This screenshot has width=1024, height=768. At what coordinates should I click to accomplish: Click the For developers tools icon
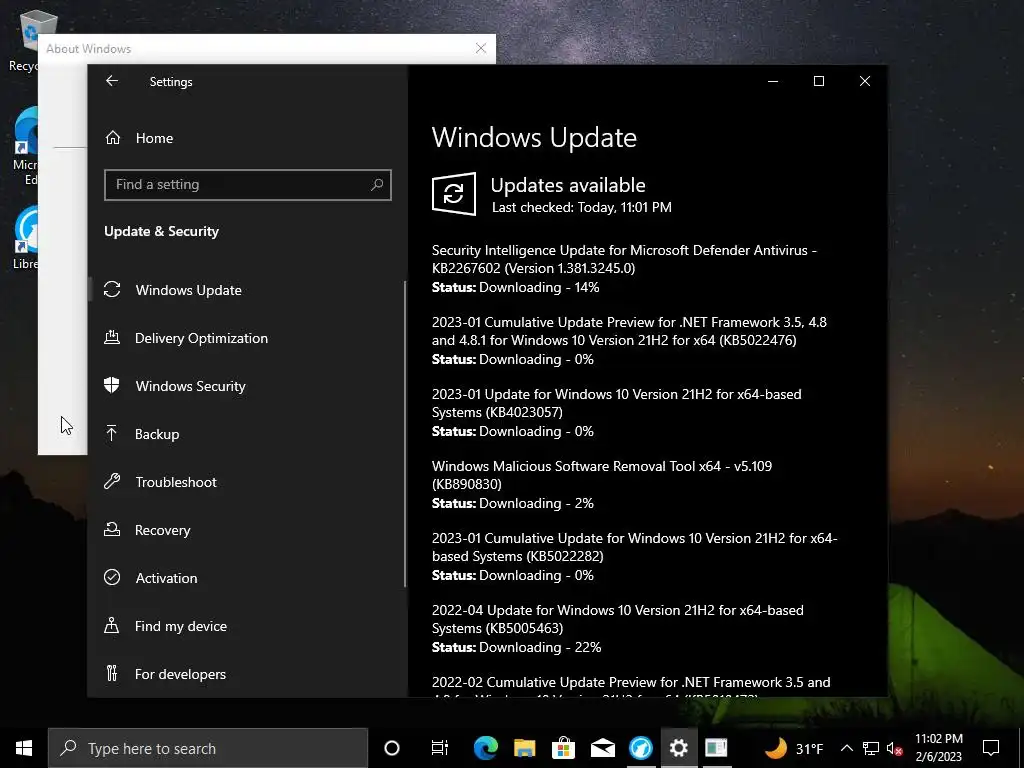click(112, 673)
